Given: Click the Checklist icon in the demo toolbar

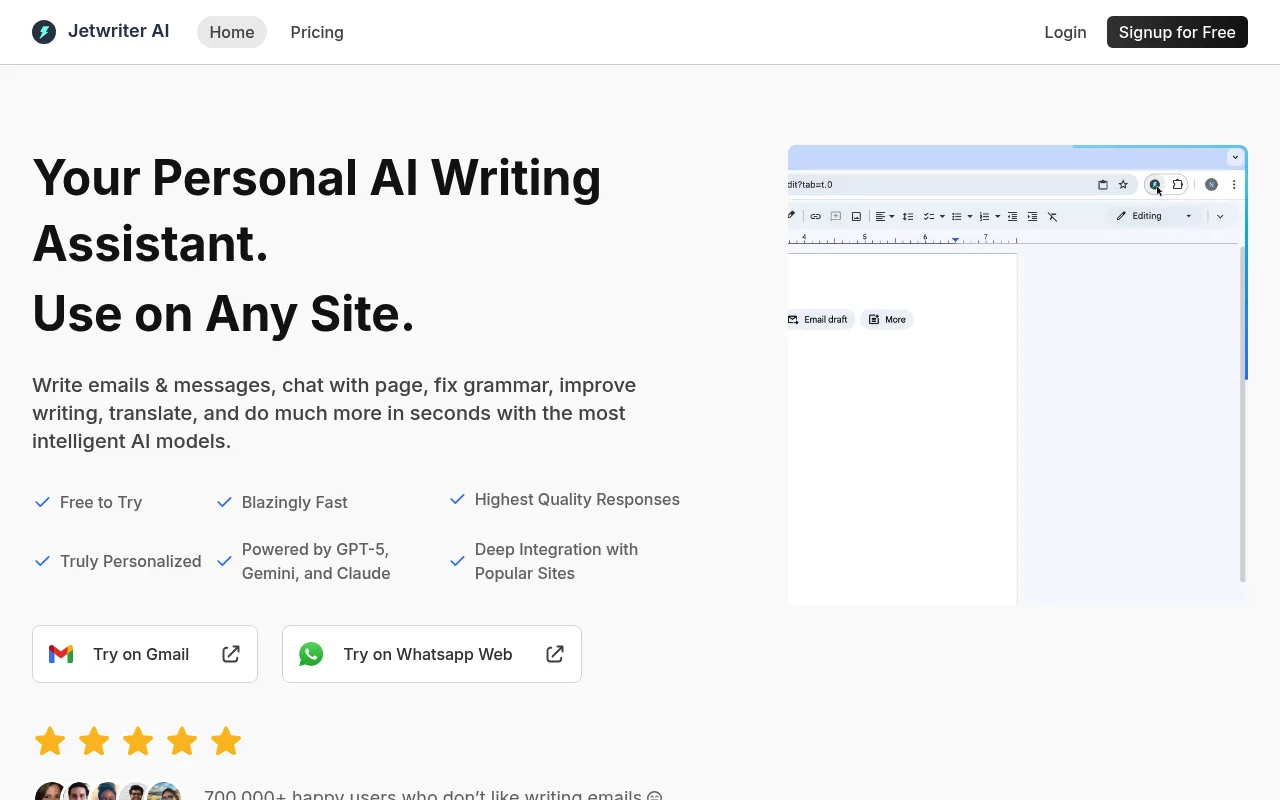Looking at the screenshot, I should click(x=929, y=216).
